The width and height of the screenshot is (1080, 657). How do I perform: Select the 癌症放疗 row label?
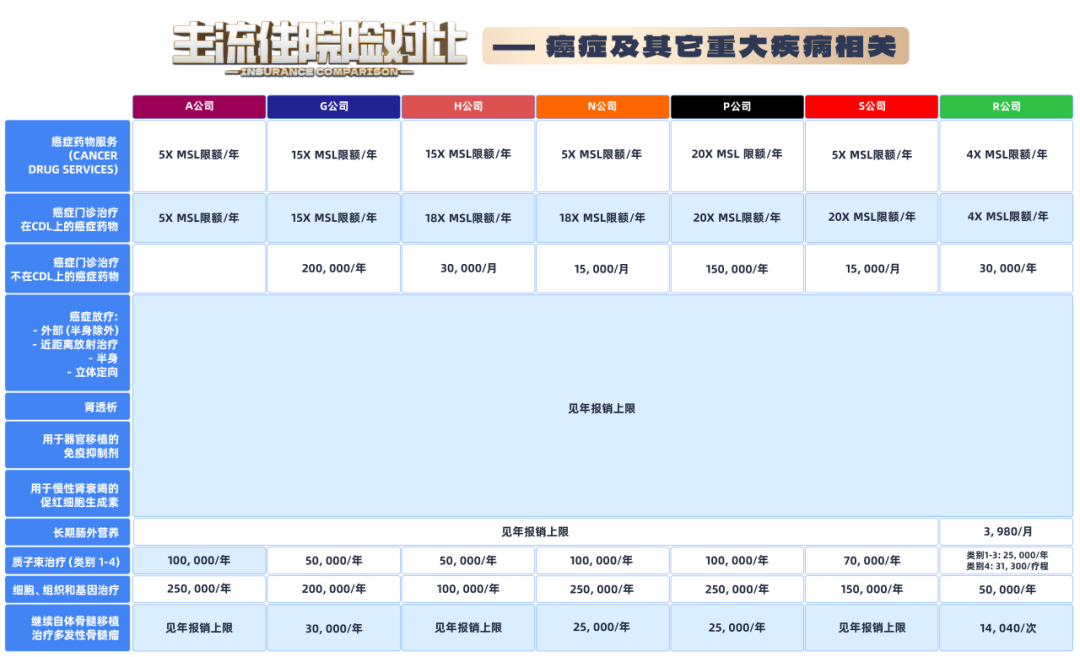coord(66,345)
